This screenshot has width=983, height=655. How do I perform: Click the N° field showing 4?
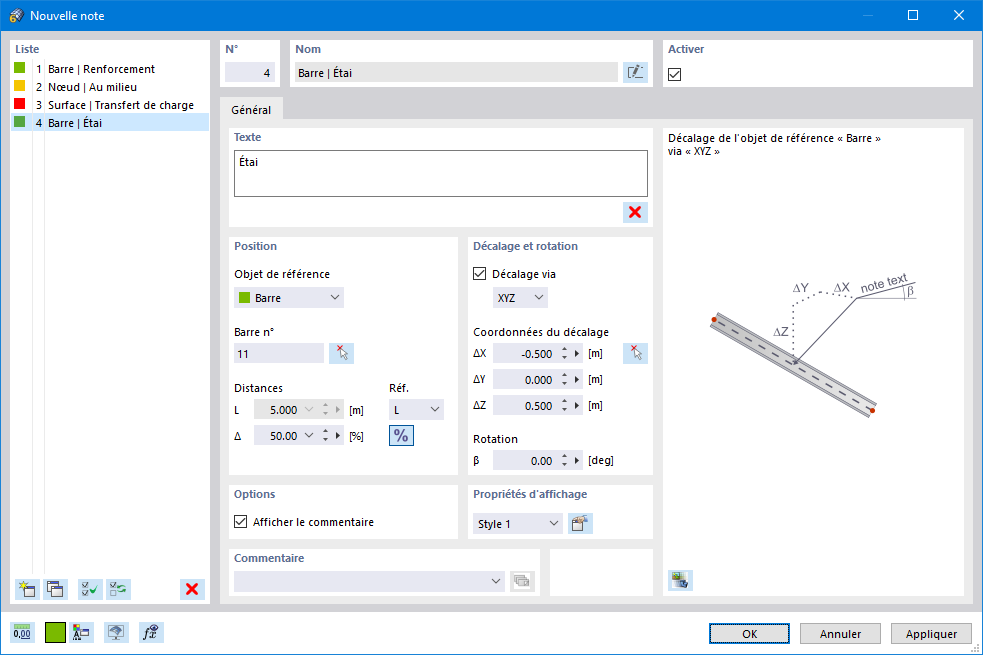[250, 73]
